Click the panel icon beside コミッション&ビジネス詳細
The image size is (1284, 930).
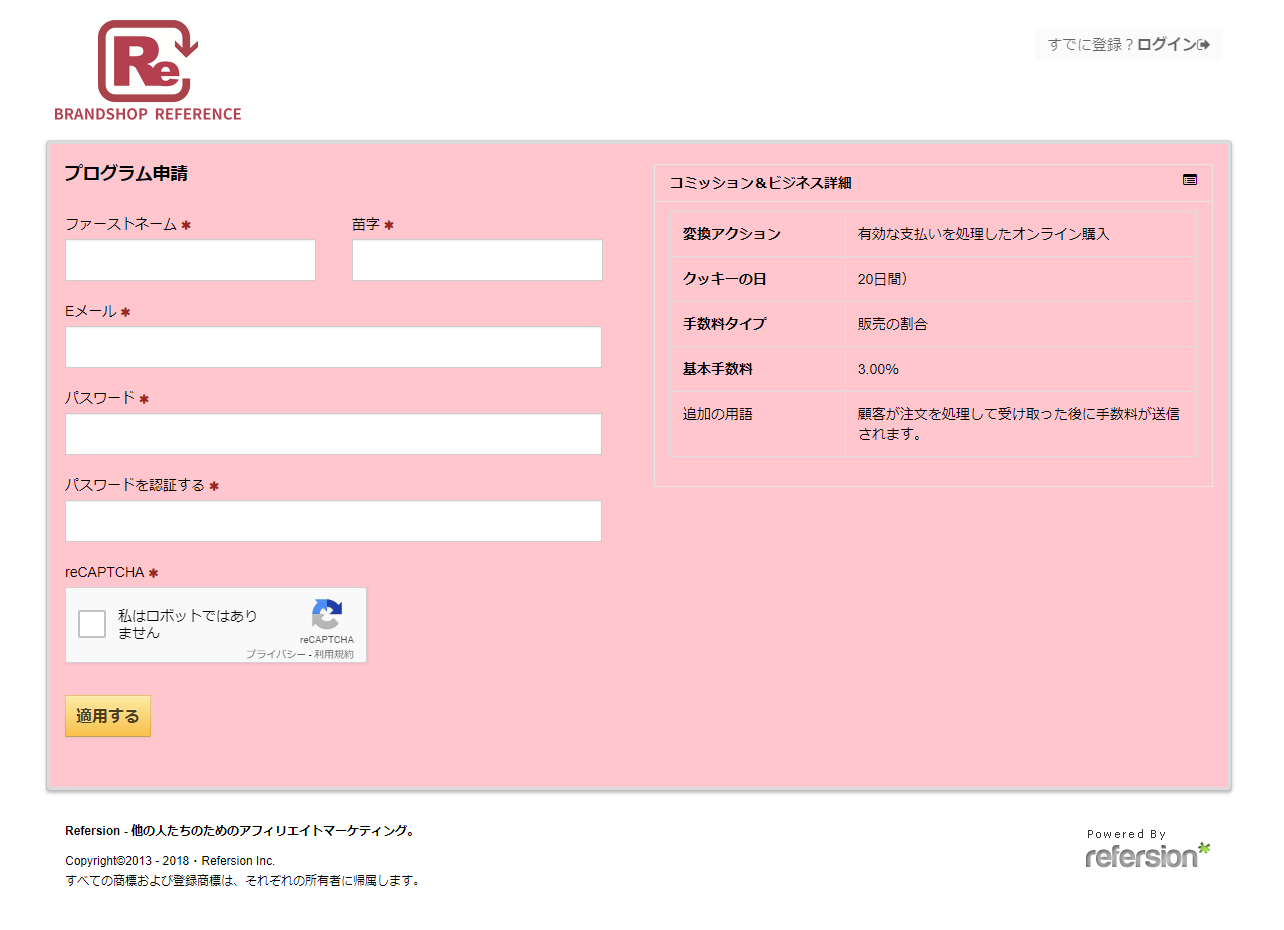pyautogui.click(x=1189, y=180)
